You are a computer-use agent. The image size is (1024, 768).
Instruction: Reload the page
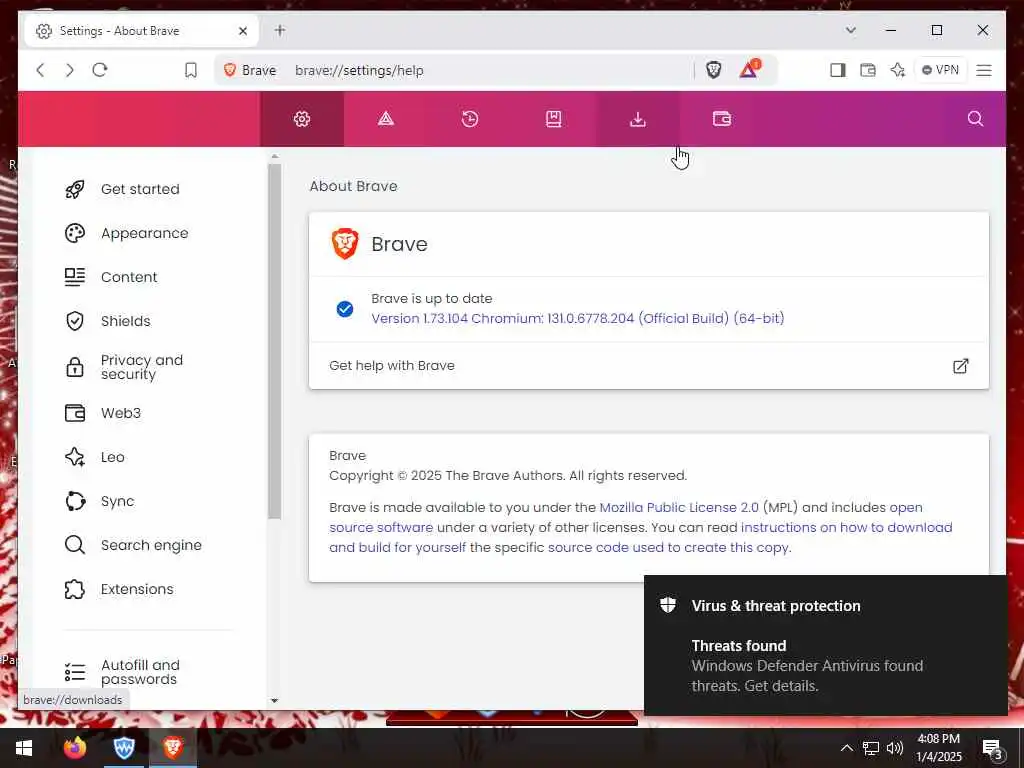pos(100,70)
